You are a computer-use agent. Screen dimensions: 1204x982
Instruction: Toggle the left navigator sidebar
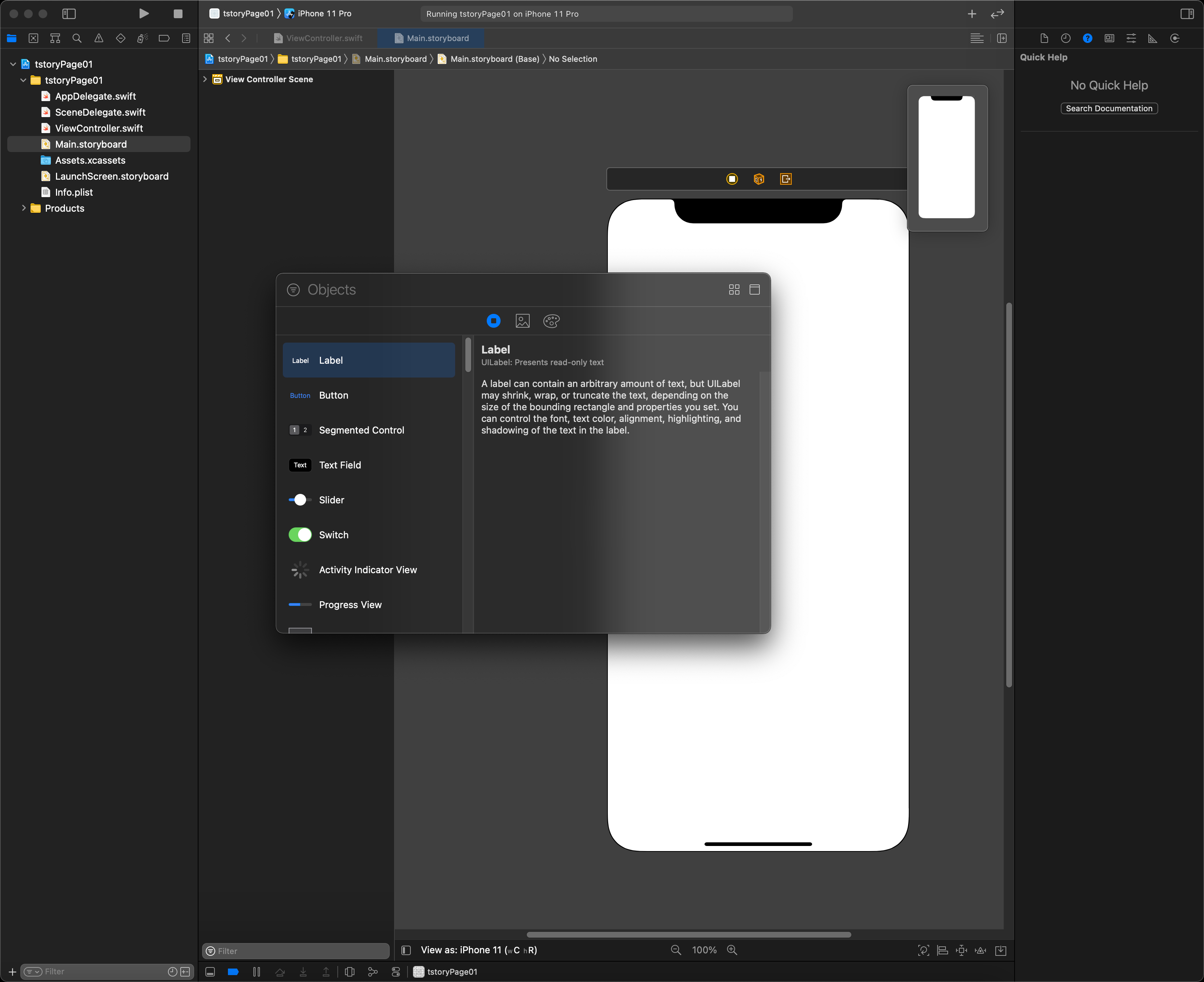[69, 13]
